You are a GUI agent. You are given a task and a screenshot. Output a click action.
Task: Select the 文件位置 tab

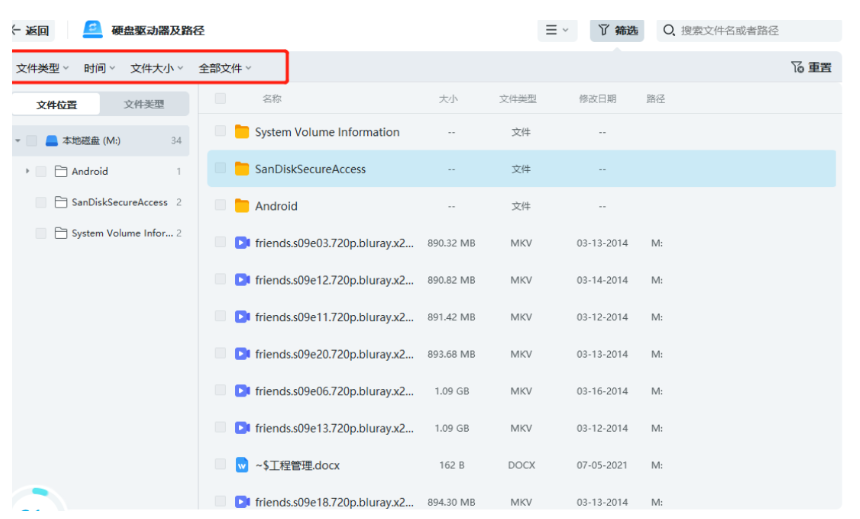pos(57,104)
